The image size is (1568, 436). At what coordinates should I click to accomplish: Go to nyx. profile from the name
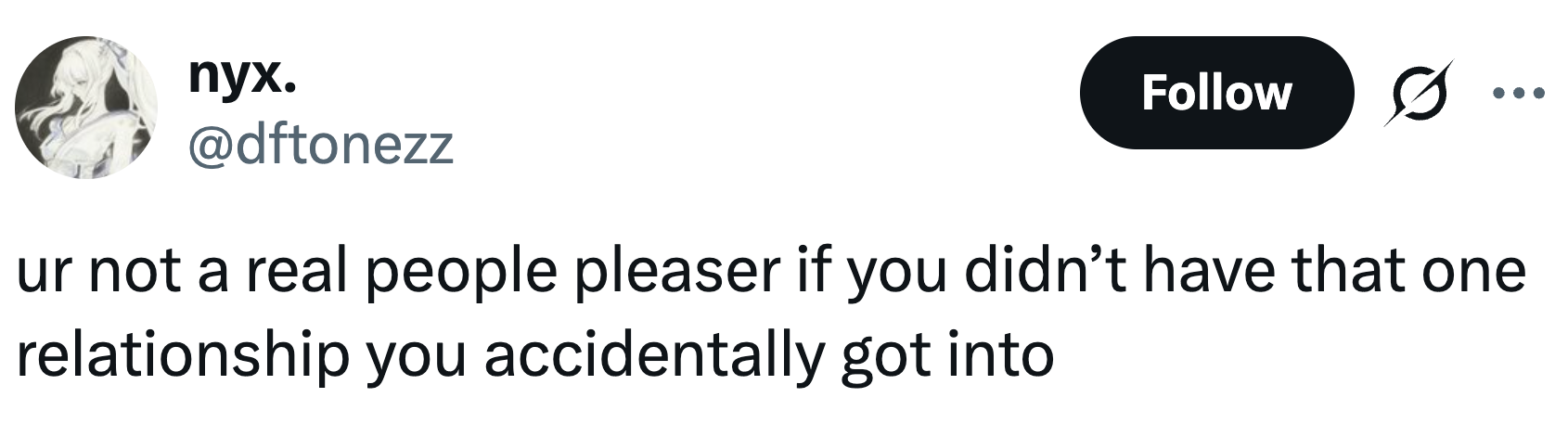coord(243,76)
